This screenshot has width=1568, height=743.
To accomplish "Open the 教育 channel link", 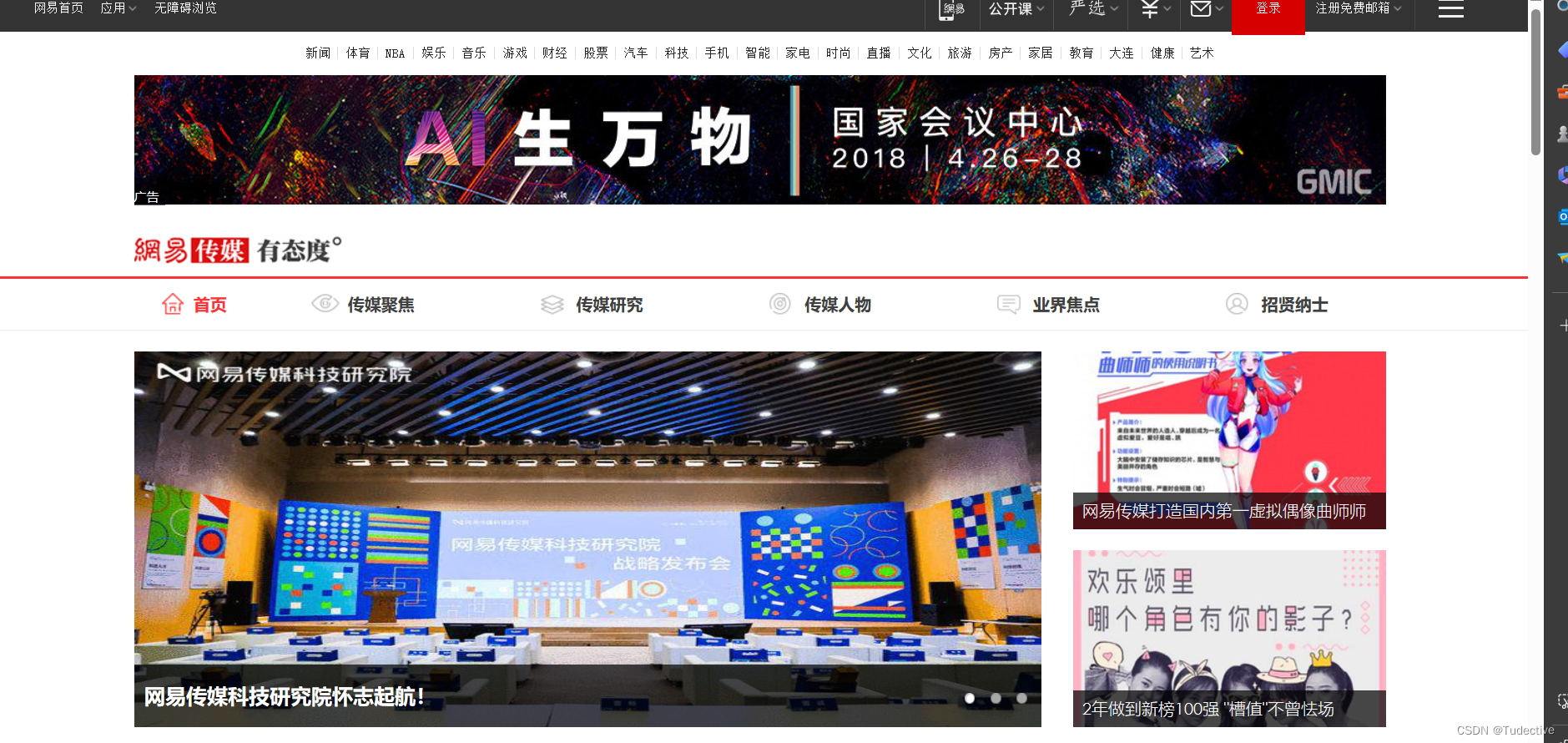I will pyautogui.click(x=1081, y=53).
